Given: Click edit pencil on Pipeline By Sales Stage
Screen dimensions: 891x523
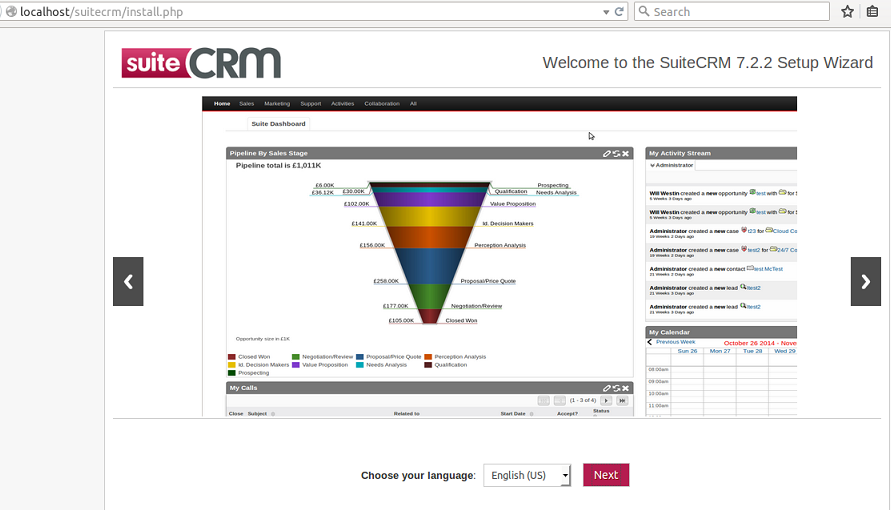Looking at the screenshot, I should [x=607, y=153].
